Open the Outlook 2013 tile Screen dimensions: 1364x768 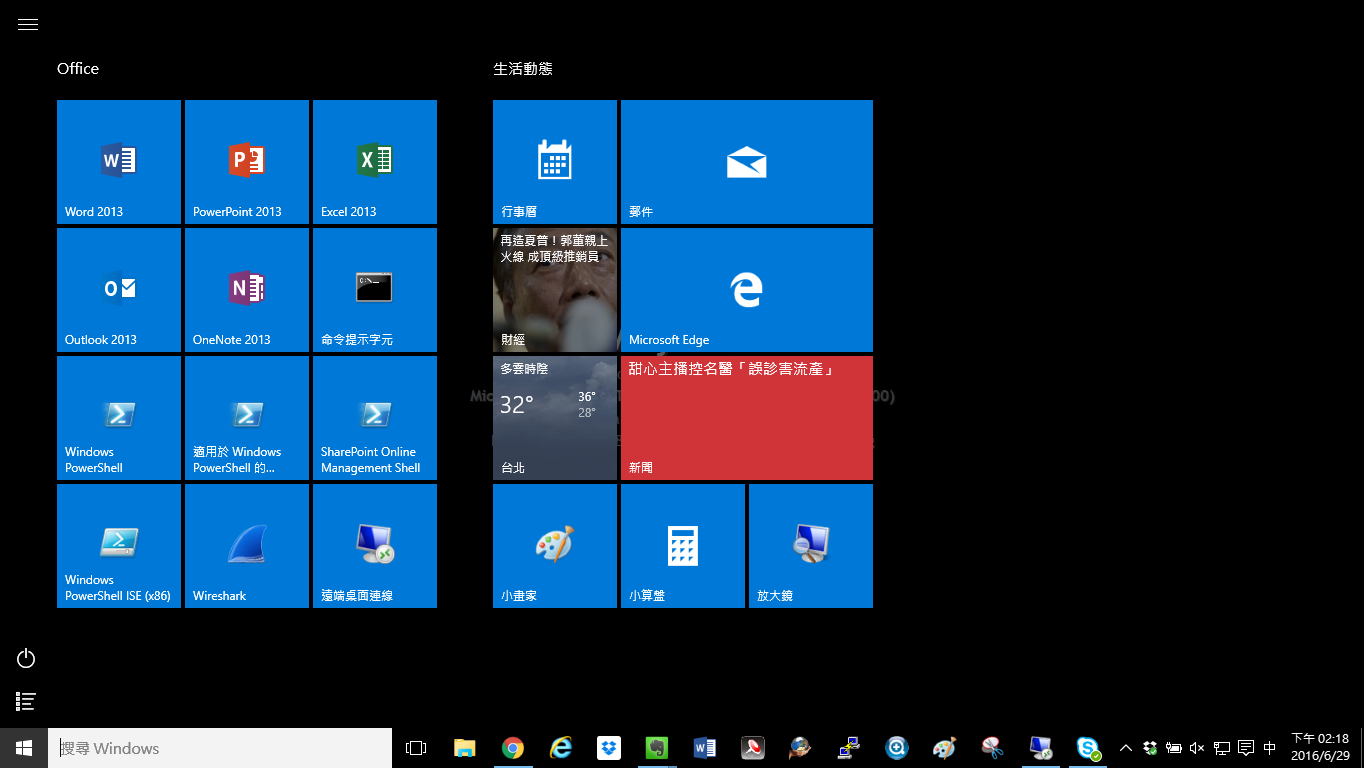pyautogui.click(x=119, y=290)
